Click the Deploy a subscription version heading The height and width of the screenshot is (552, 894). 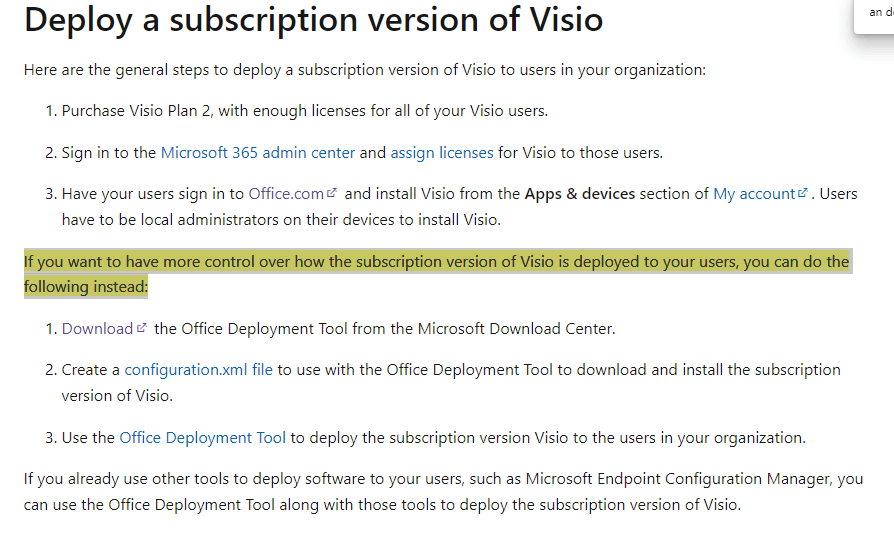(314, 19)
